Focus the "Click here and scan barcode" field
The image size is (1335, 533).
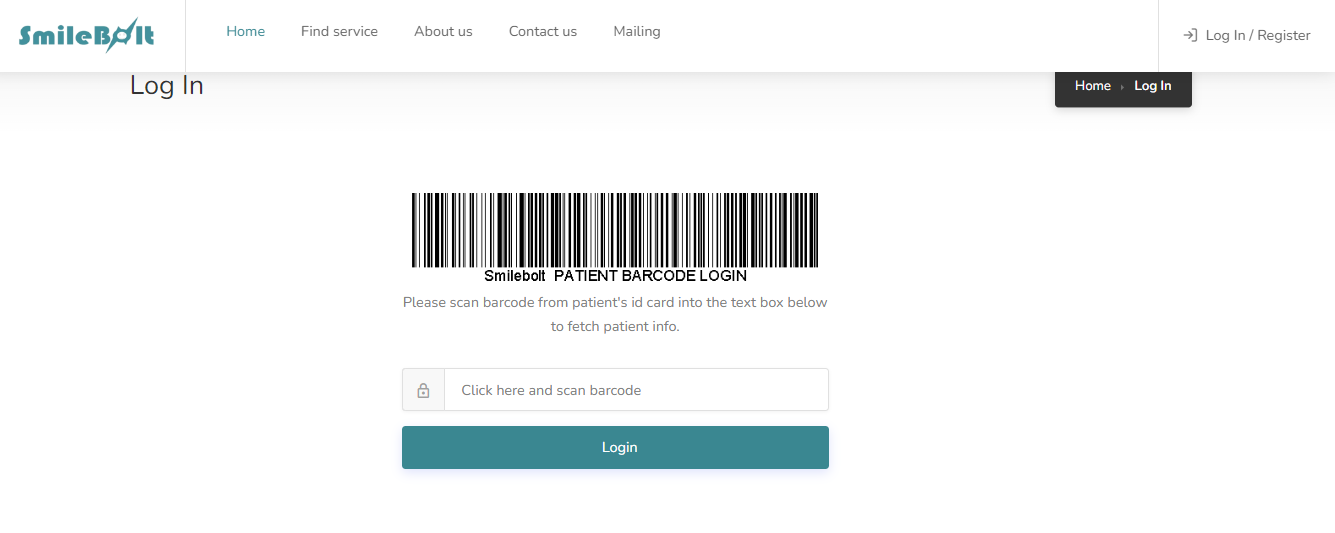(x=636, y=390)
